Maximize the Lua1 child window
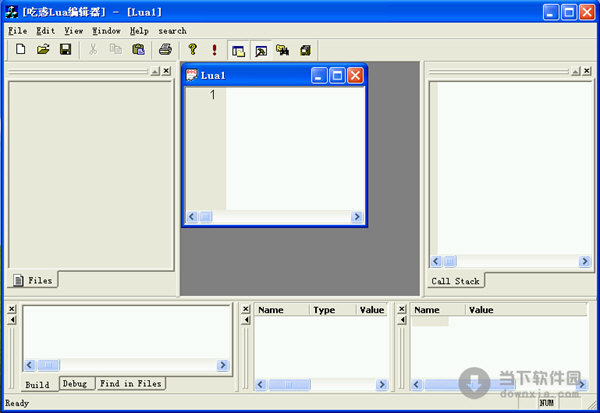 pyautogui.click(x=337, y=75)
